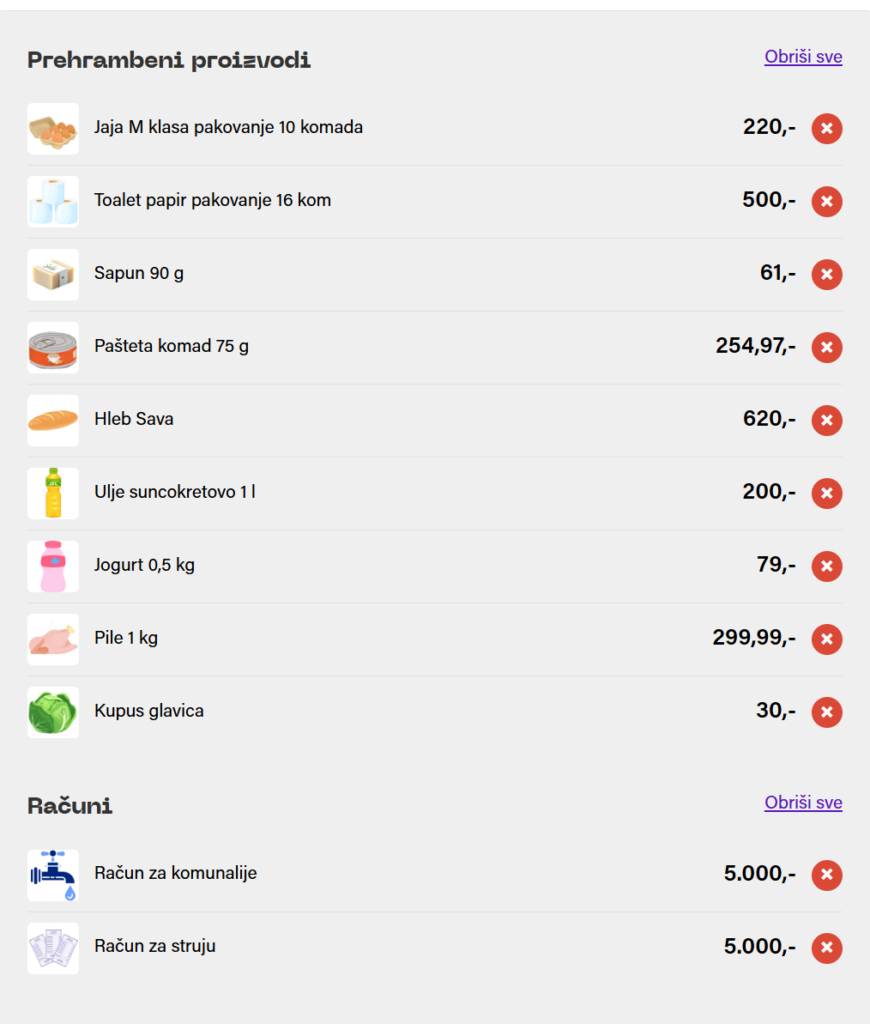
Task: Select the pašteta can thumbnail
Action: tap(53, 348)
